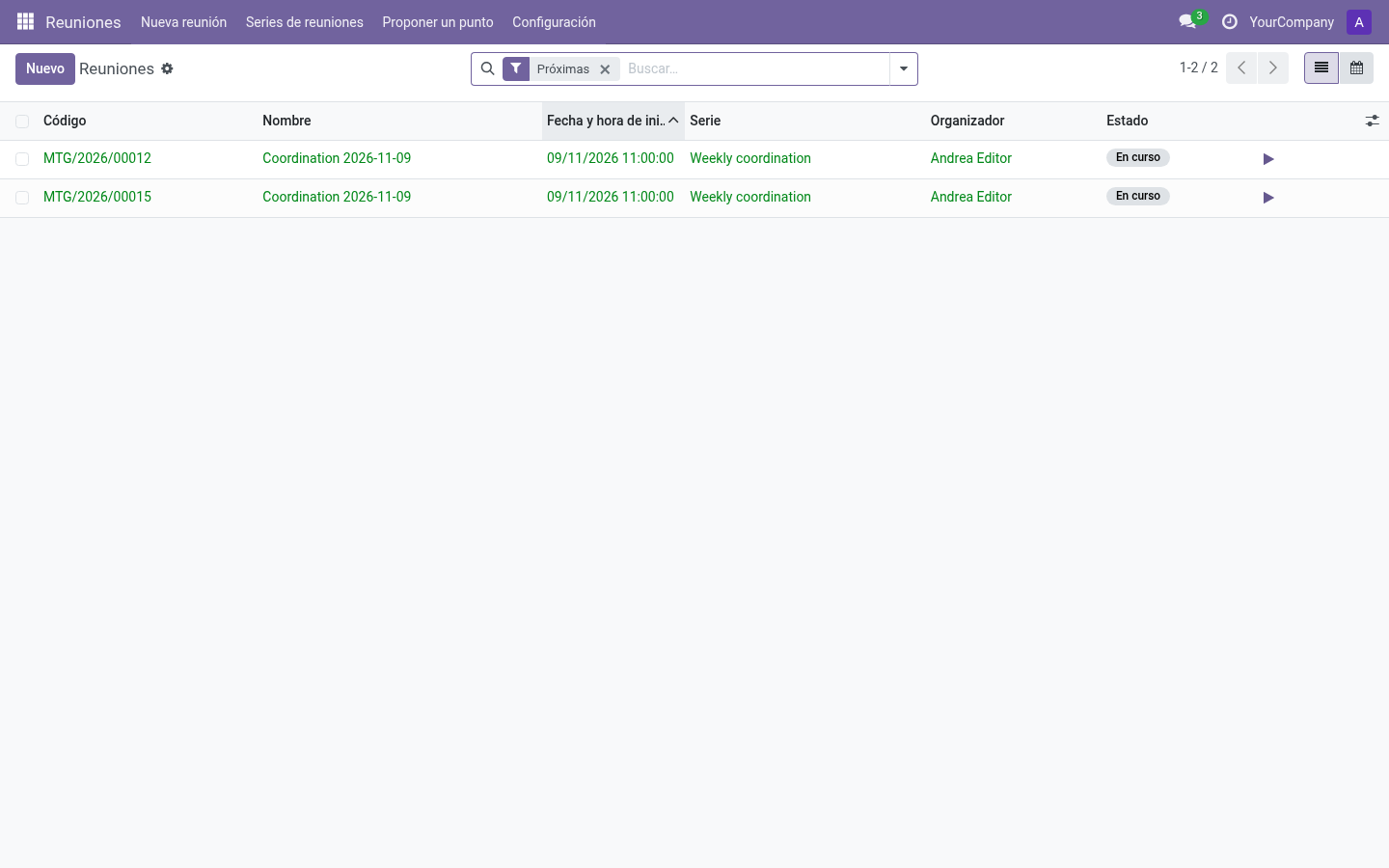The width and height of the screenshot is (1389, 868).
Task: Click En curso status of MTG/2026/00012
Action: 1138,157
